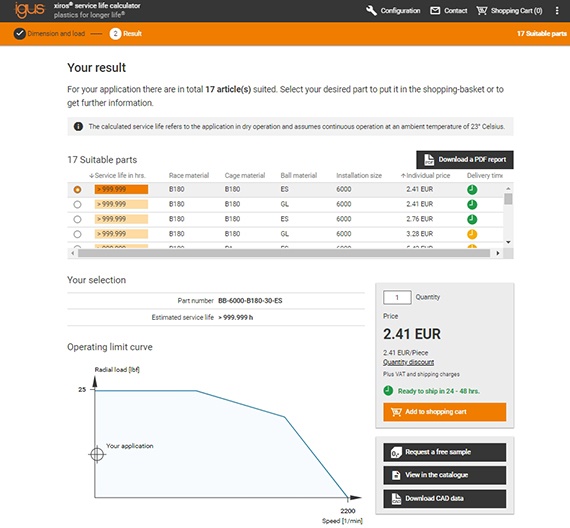This screenshot has height=528, width=570.
Task: Click the Quantity input field
Action: [x=397, y=297]
